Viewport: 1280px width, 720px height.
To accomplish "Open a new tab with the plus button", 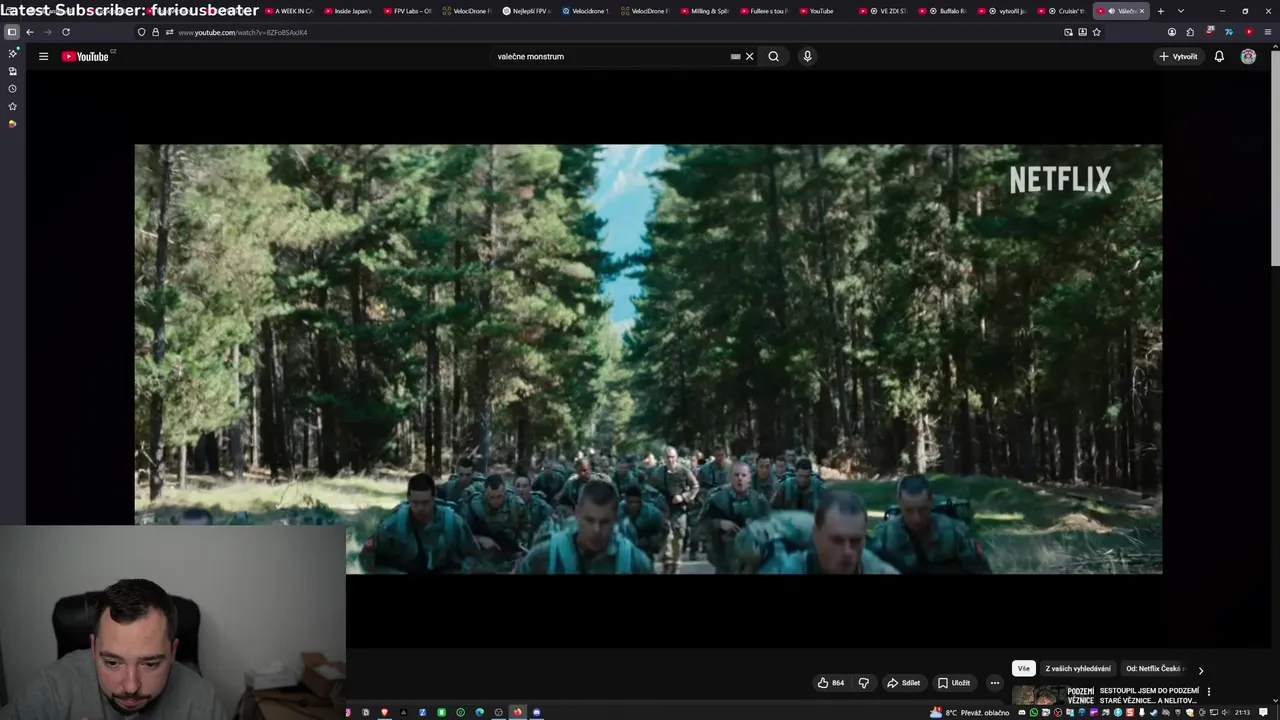I will 1160,11.
